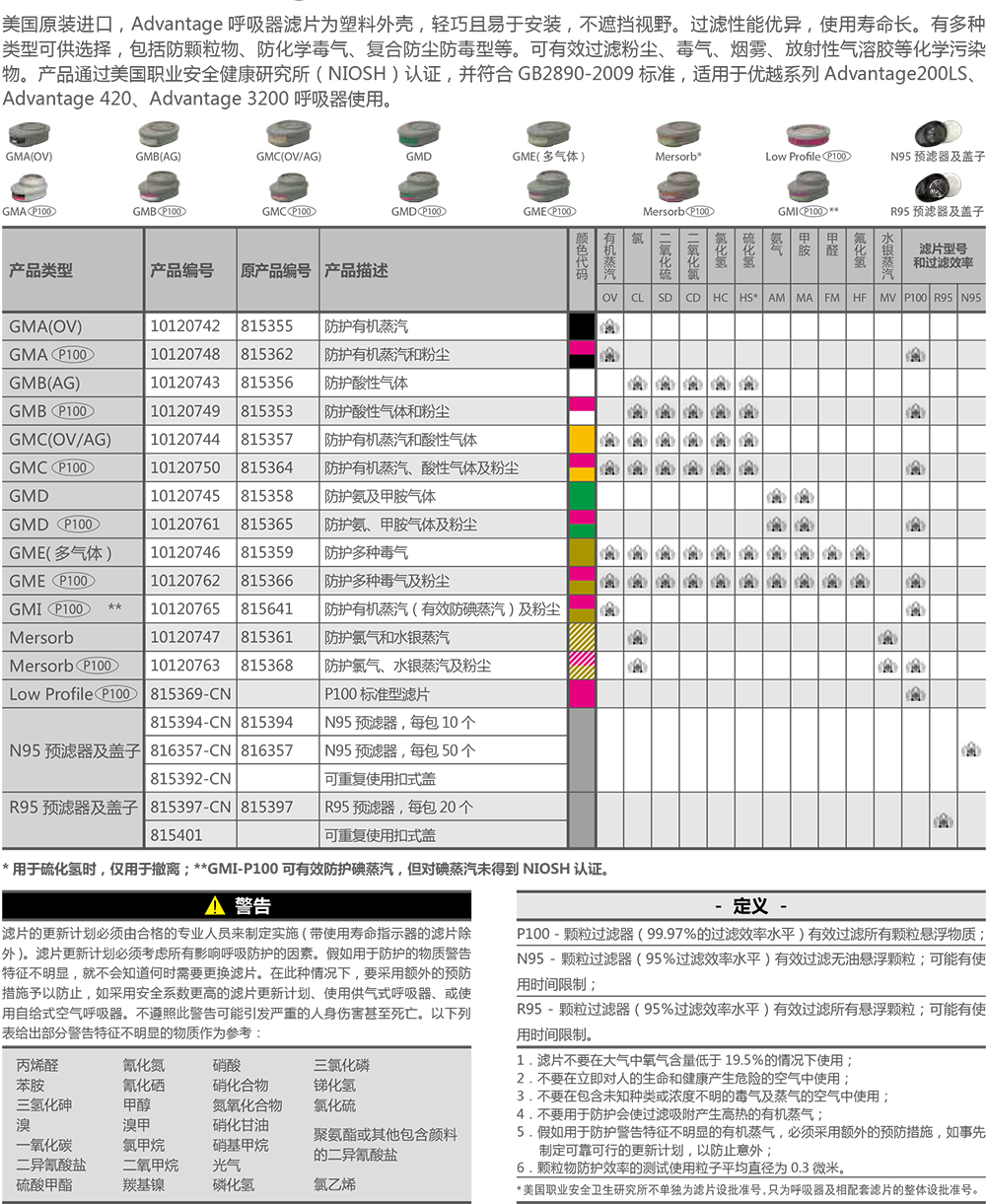Click the 产品类型 column header
Image resolution: width=986 pixels, height=1204 pixels.
(x=41, y=271)
